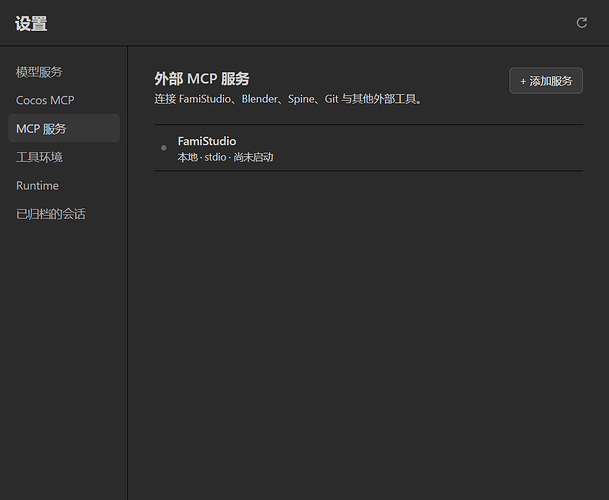Click the description mentioning Blender and Spine
The image size is (609, 500).
click(288, 99)
